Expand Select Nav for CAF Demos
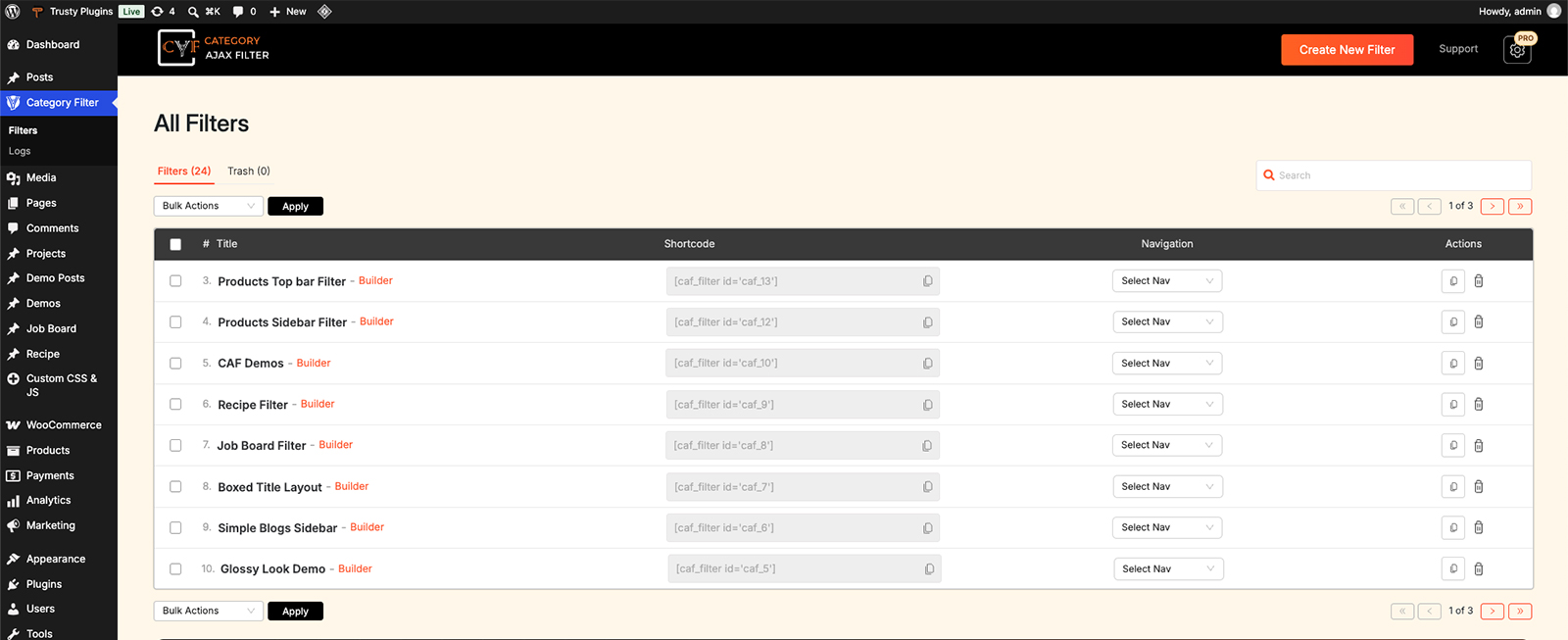 1167,364
